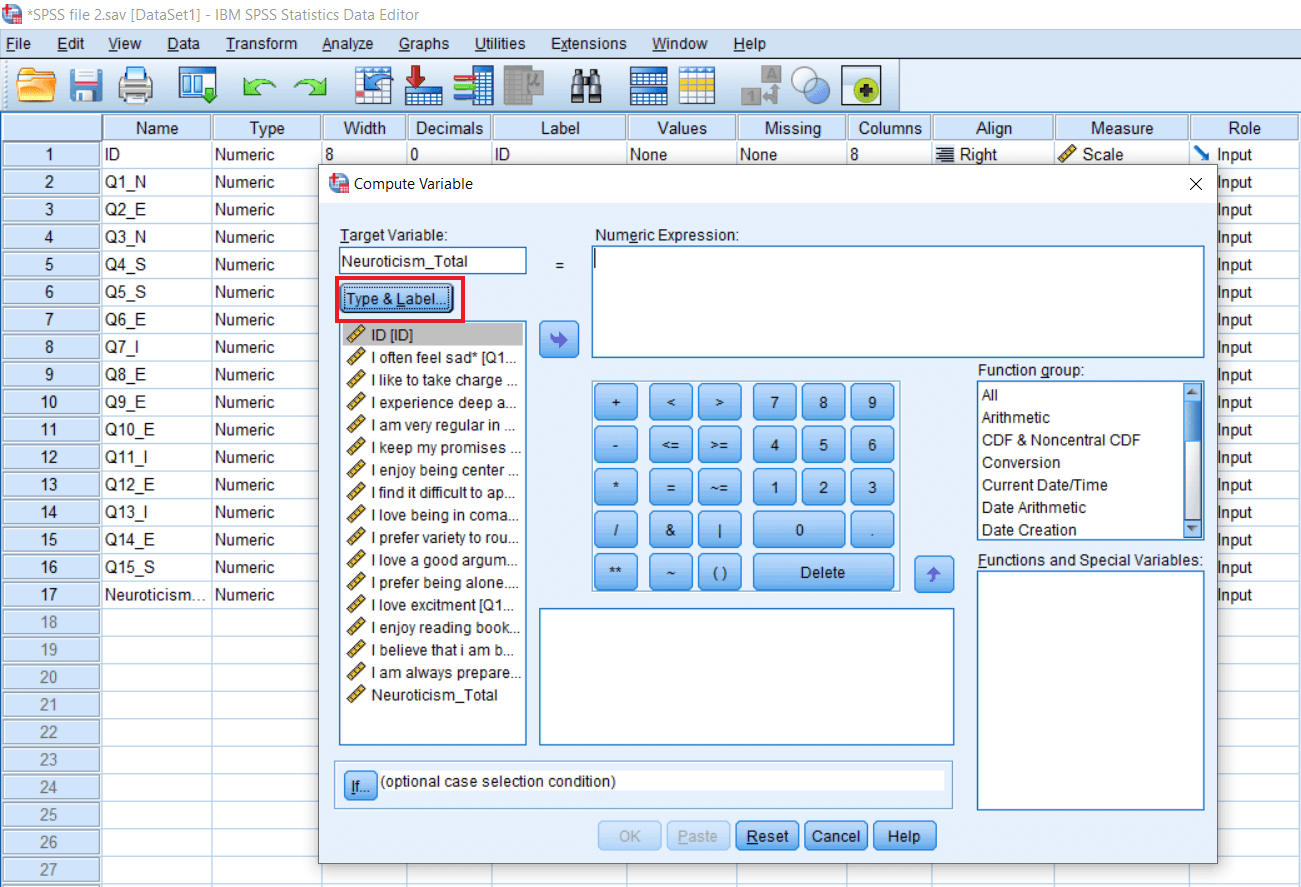Click the blue two-stacked-tables toolbar icon

(x=648, y=86)
